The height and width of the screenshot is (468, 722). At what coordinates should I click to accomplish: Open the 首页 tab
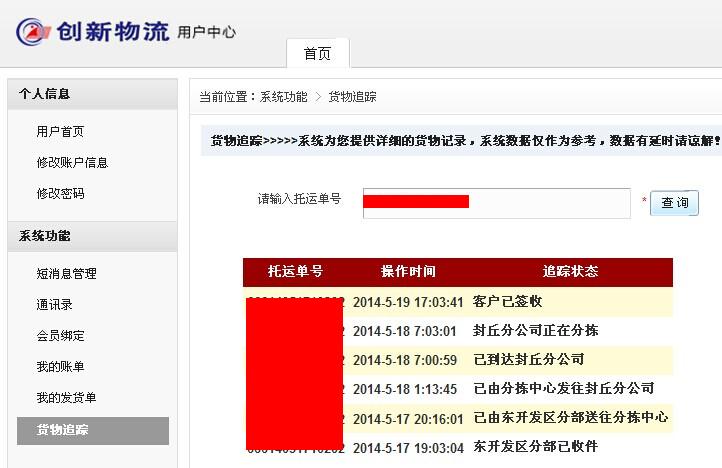[318, 53]
